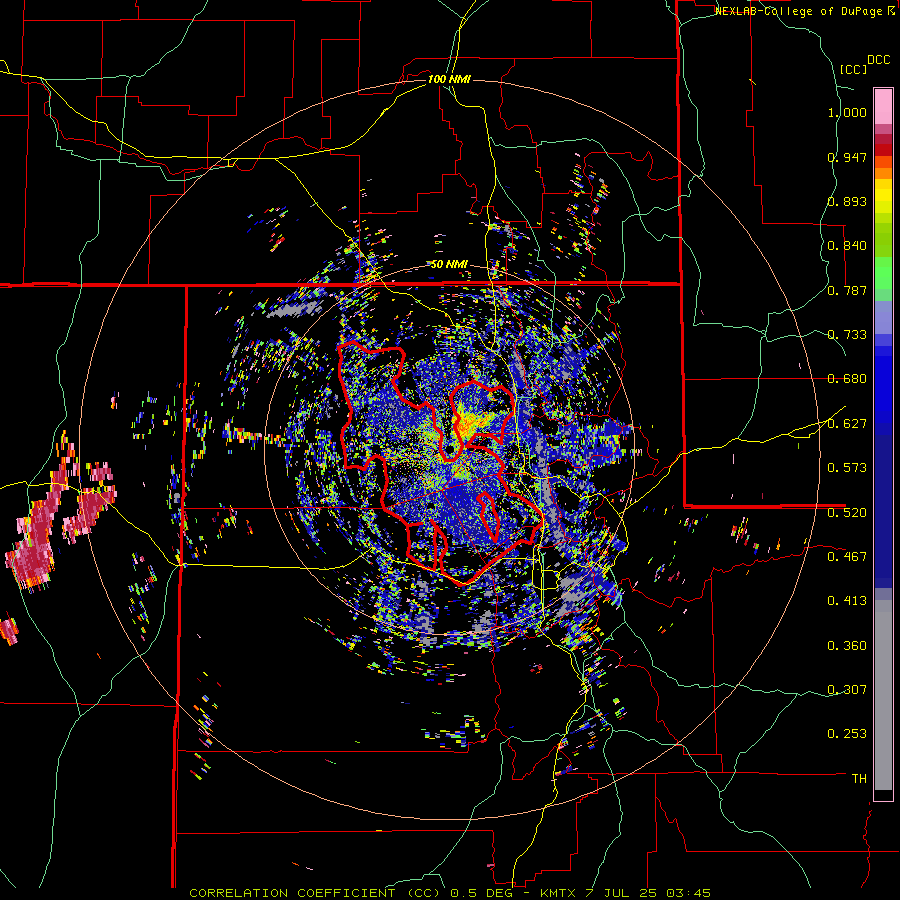Screen dimensions: 900x900
Task: Click the 50 NMI range ring label
Action: pyautogui.click(x=449, y=265)
